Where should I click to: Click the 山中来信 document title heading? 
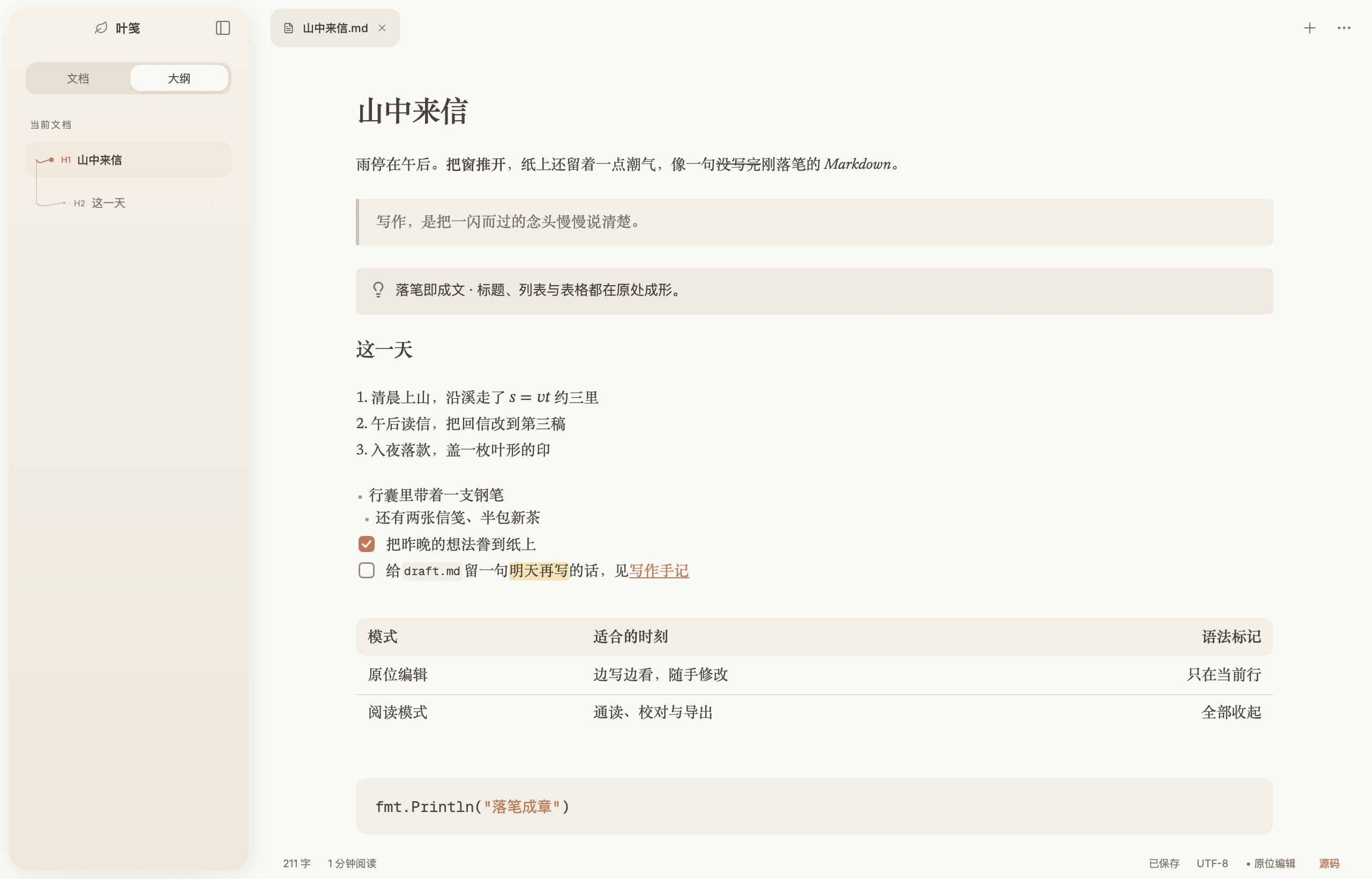412,111
